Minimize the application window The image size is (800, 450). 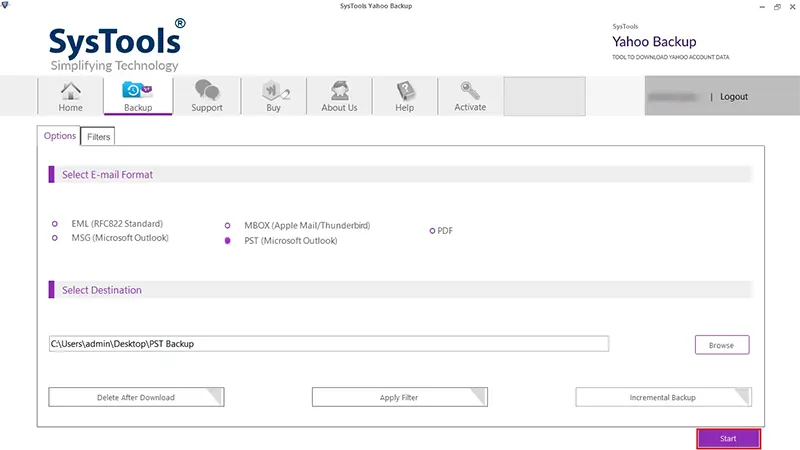[762, 7]
